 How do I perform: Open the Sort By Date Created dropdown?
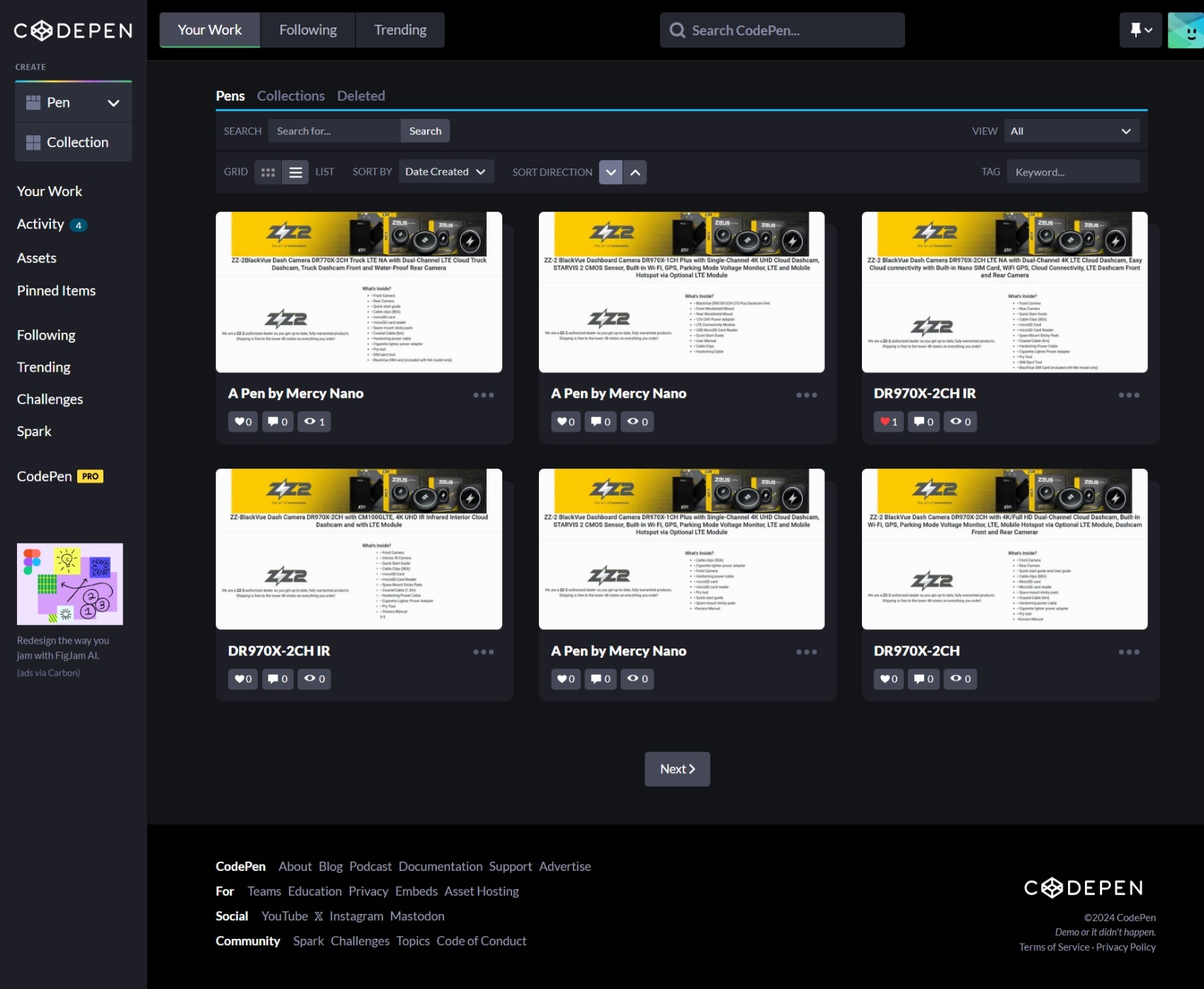tap(445, 172)
